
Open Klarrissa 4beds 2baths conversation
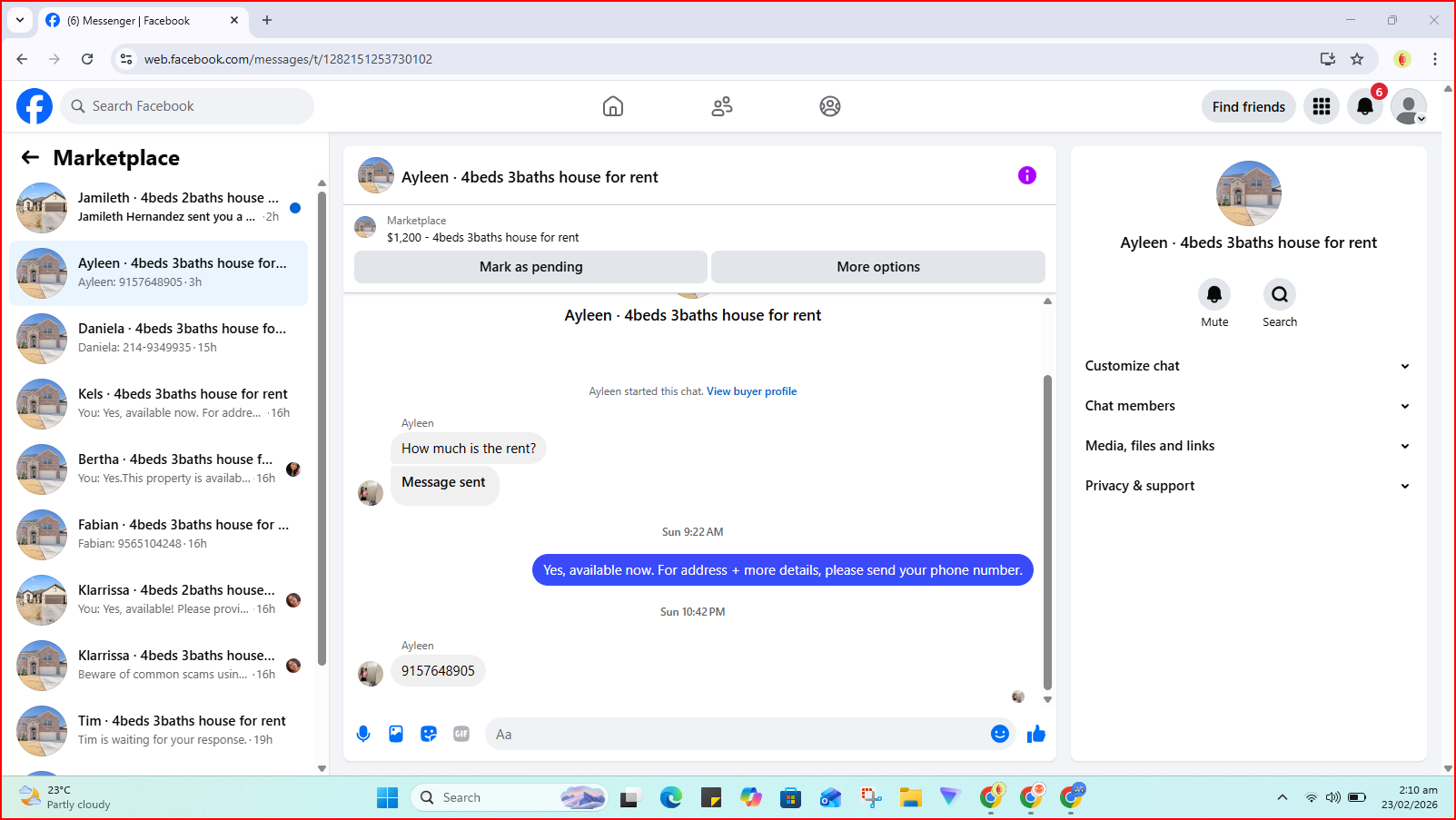pos(159,600)
